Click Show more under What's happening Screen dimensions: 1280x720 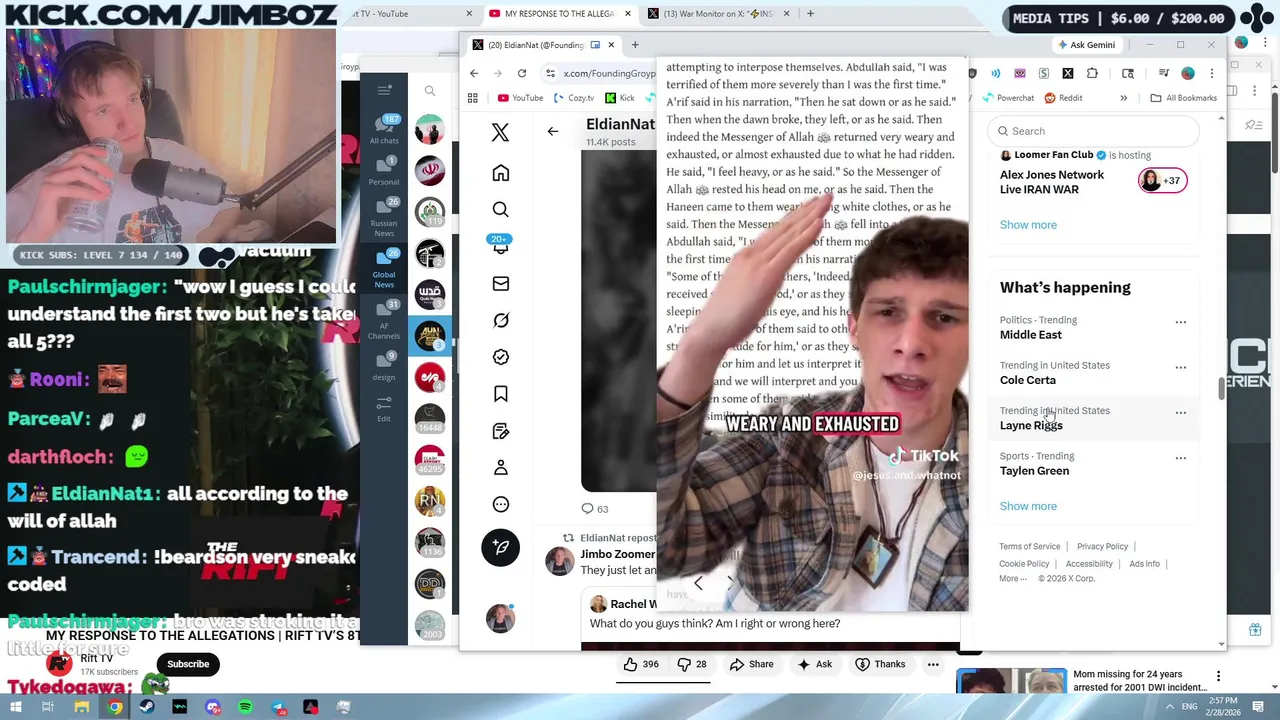[1028, 506]
